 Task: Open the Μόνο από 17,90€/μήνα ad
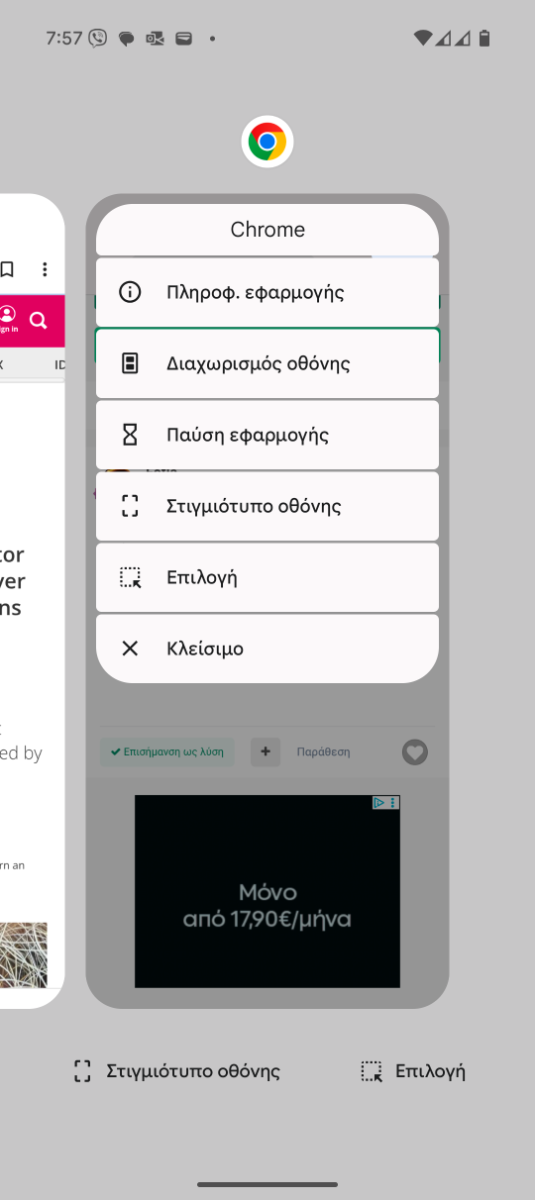(x=267, y=891)
